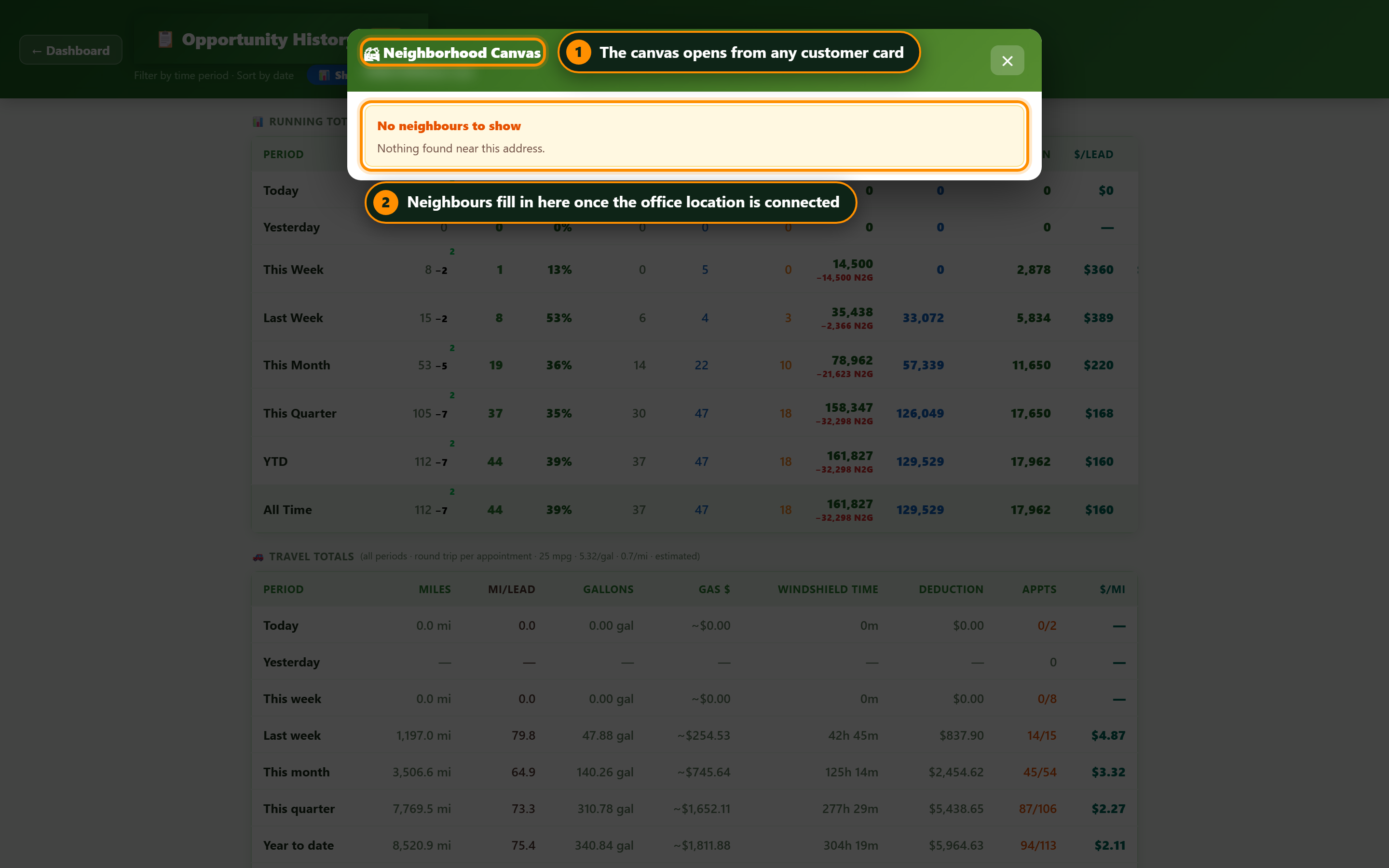Click the Travel Totals car icon

pyautogui.click(x=259, y=556)
